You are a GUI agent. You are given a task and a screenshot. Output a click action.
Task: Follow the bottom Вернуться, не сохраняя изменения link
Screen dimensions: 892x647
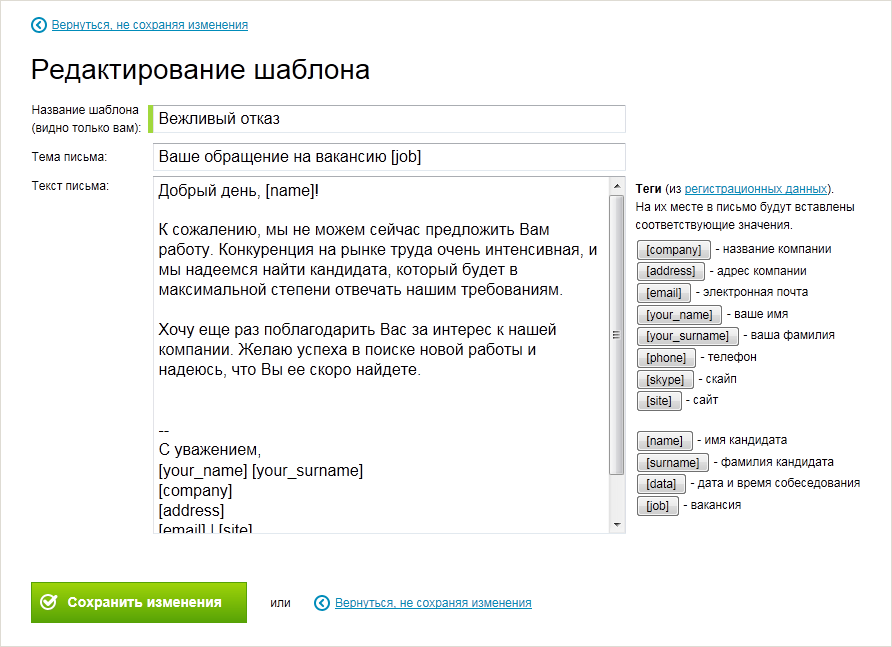coord(433,603)
